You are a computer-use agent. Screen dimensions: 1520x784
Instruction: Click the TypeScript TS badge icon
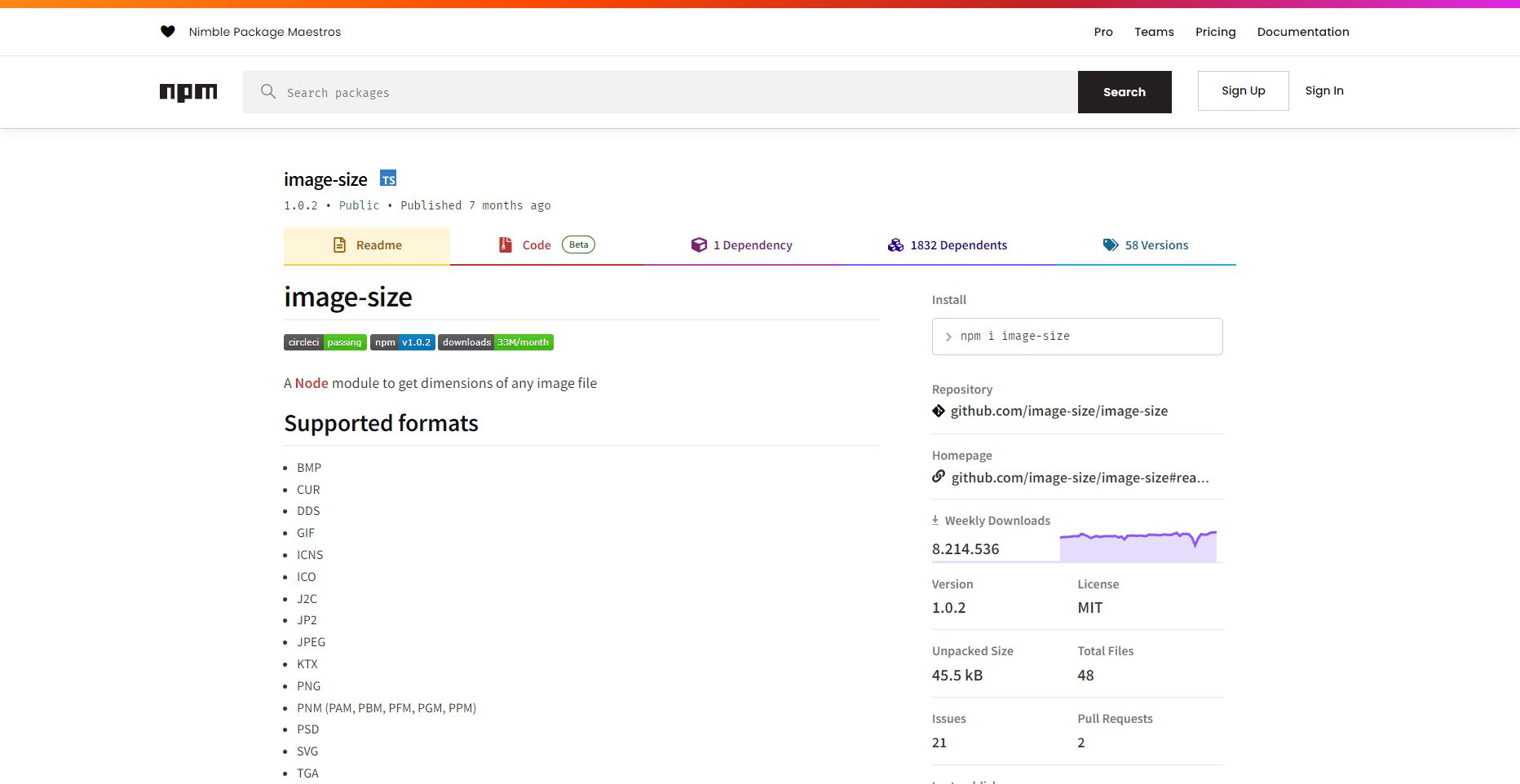(x=388, y=178)
